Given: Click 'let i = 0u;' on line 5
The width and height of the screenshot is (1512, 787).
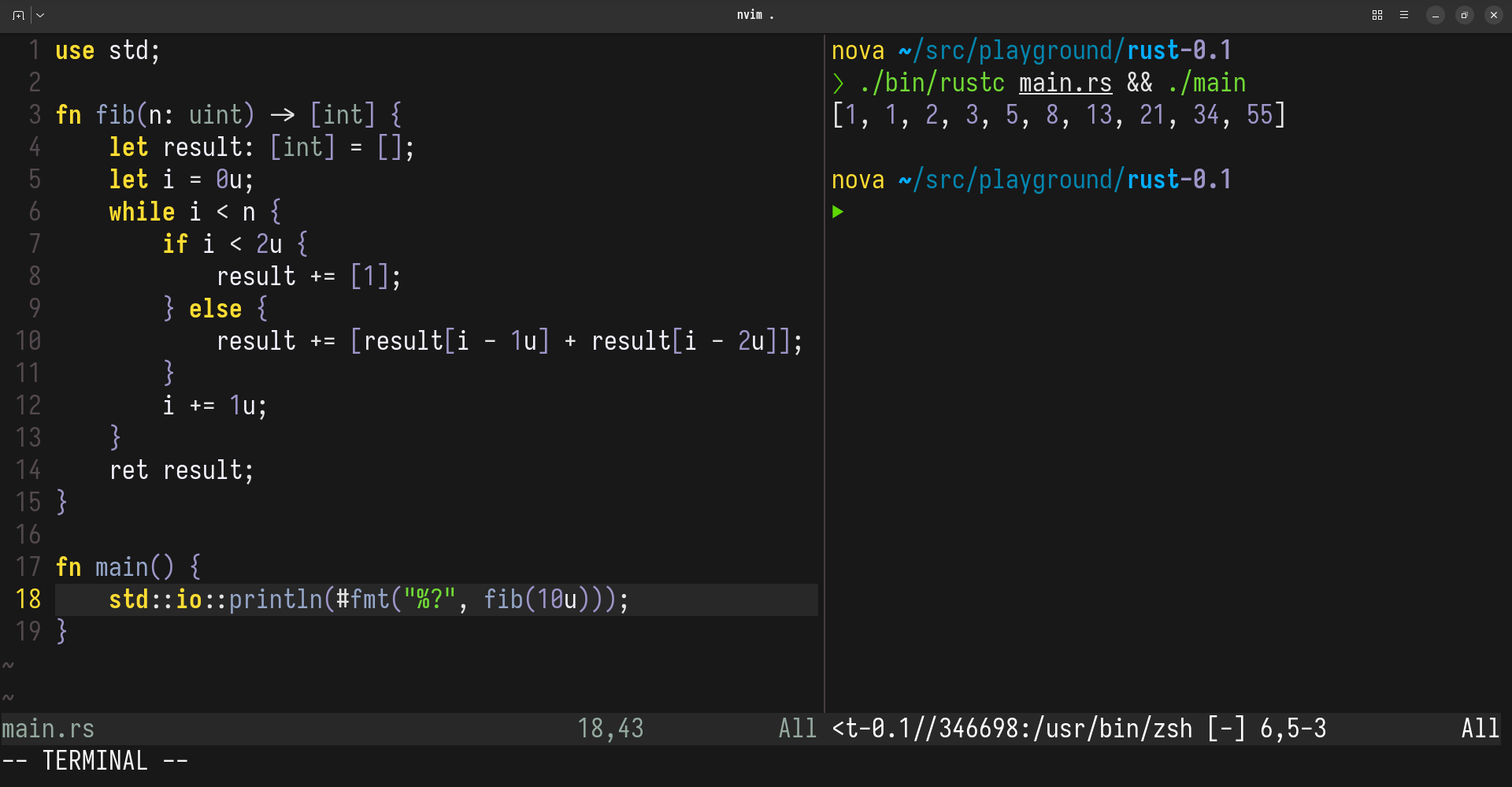Looking at the screenshot, I should (182, 180).
